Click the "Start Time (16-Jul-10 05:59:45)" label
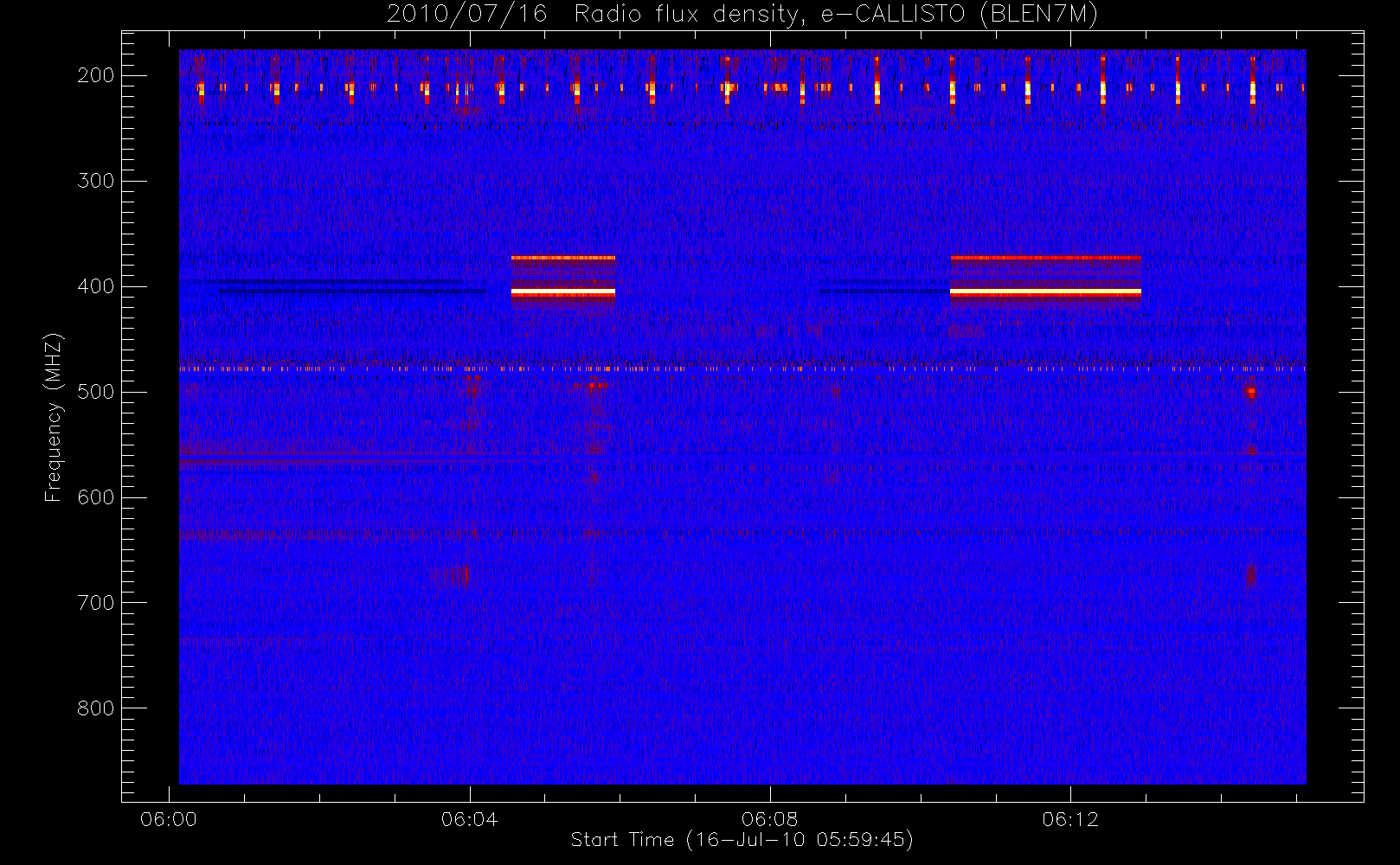 pyautogui.click(x=742, y=840)
